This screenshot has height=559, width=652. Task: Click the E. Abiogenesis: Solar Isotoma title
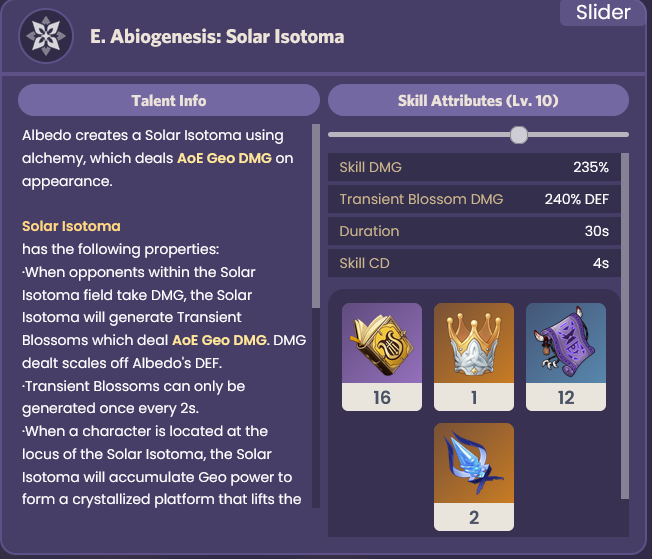(x=217, y=37)
